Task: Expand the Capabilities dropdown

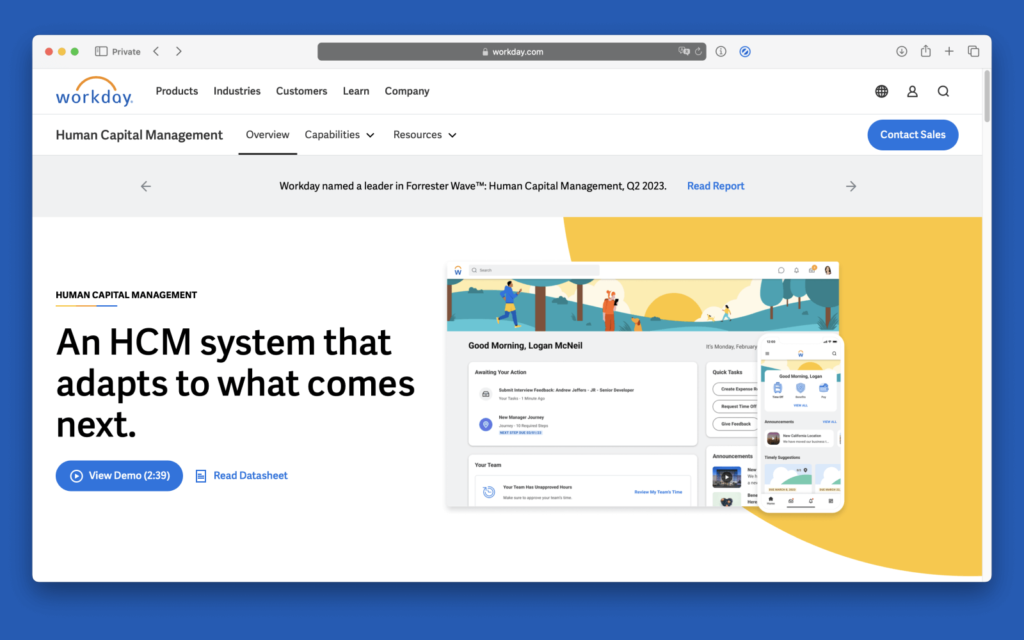Action: [340, 135]
